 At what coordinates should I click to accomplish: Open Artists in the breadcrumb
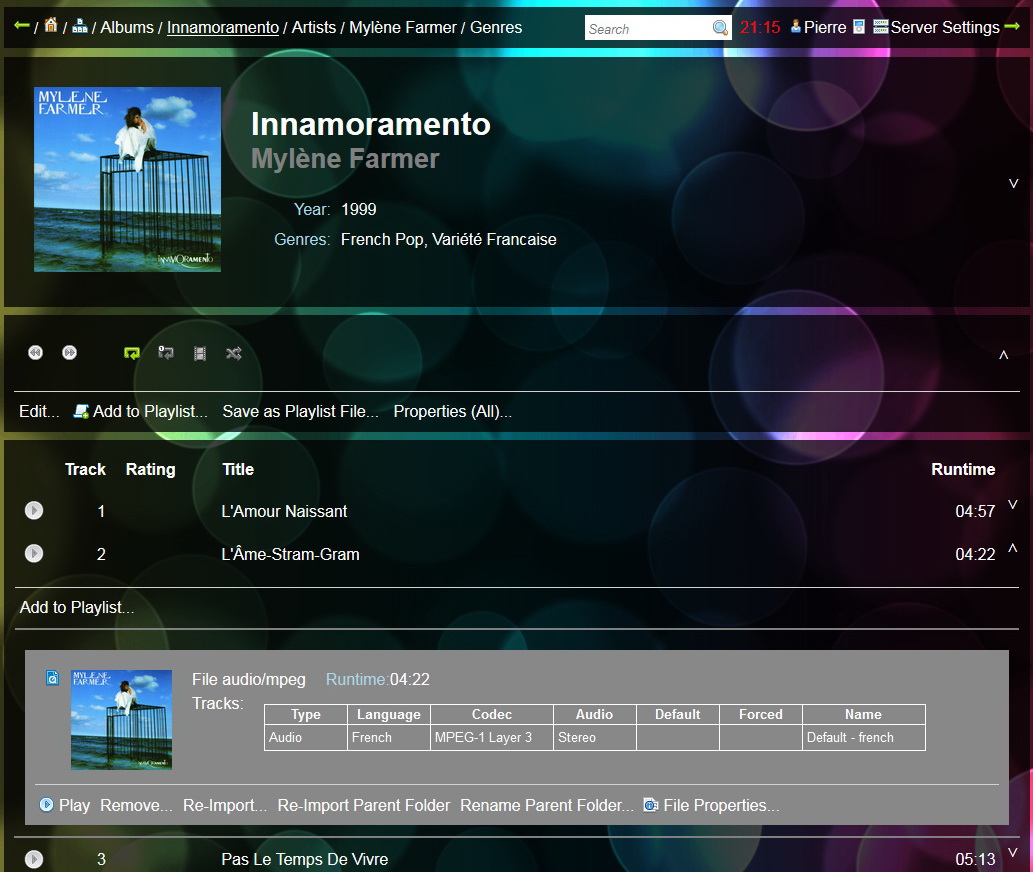tap(314, 27)
